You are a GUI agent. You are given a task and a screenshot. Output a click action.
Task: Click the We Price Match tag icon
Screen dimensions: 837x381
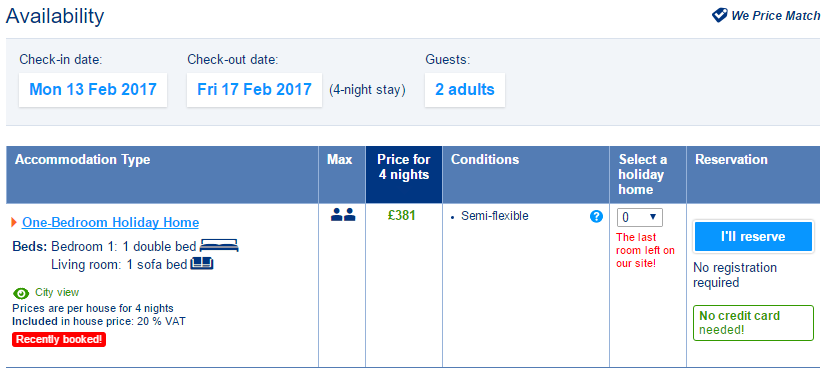(720, 15)
